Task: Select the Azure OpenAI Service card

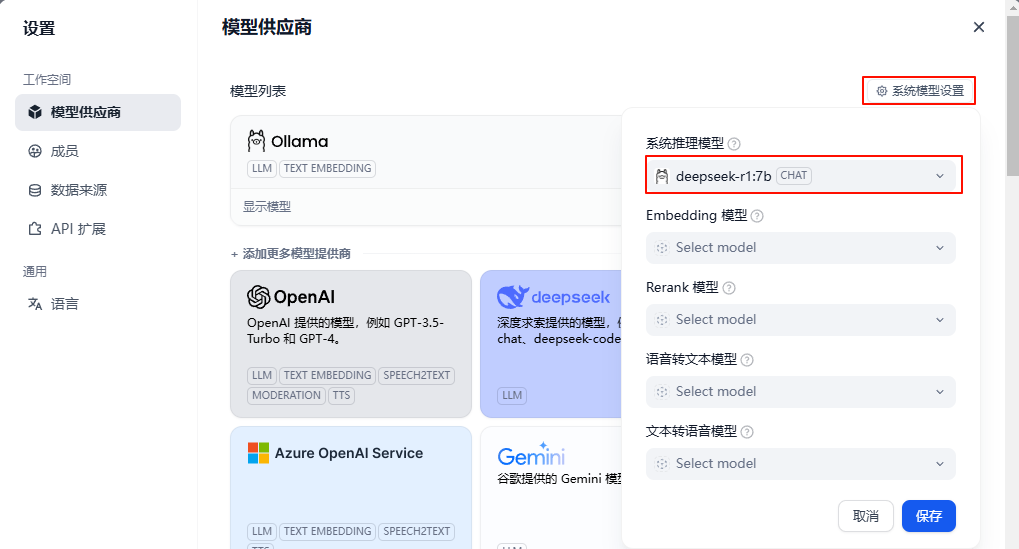Action: coord(351,487)
